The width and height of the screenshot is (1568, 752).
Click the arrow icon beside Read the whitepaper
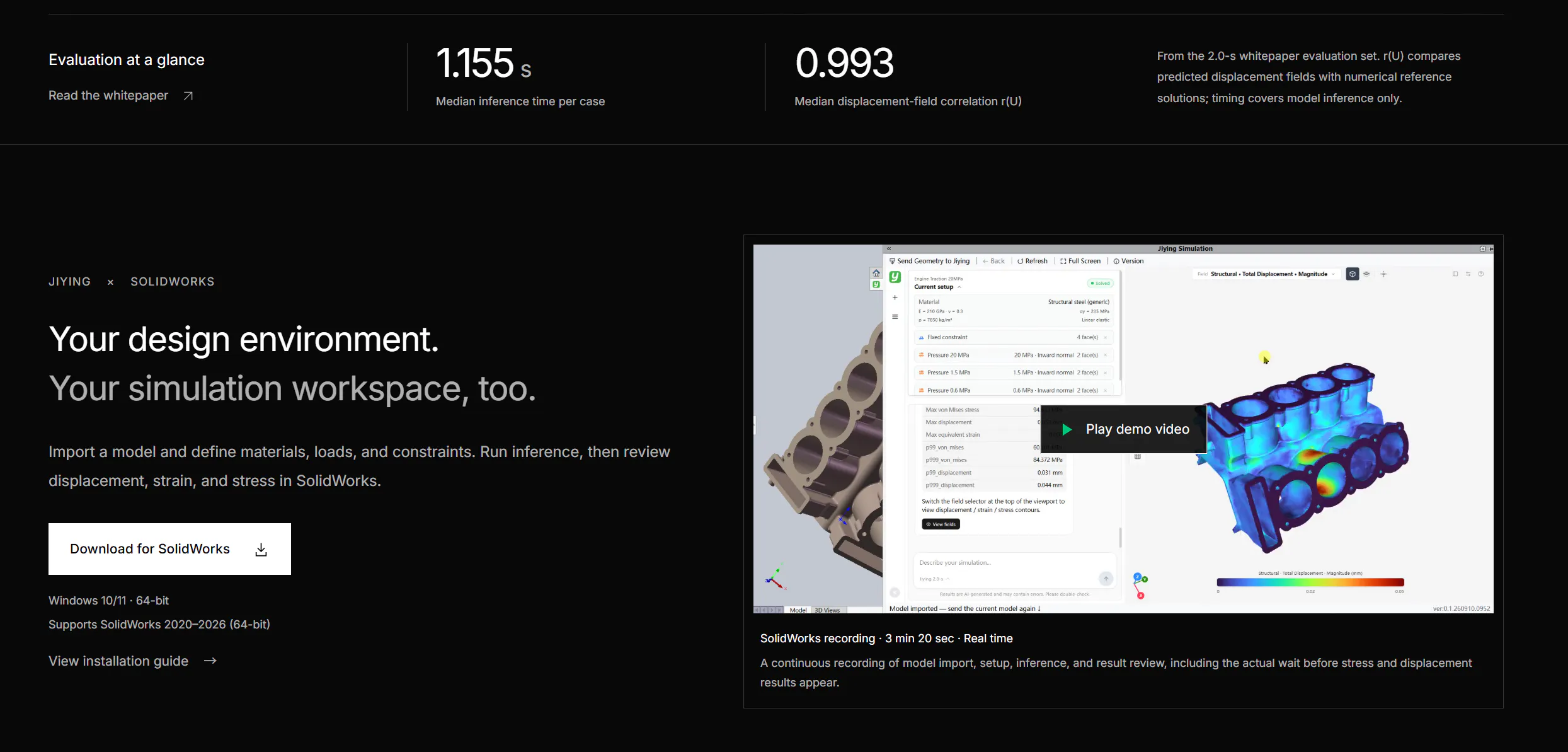pyautogui.click(x=188, y=96)
